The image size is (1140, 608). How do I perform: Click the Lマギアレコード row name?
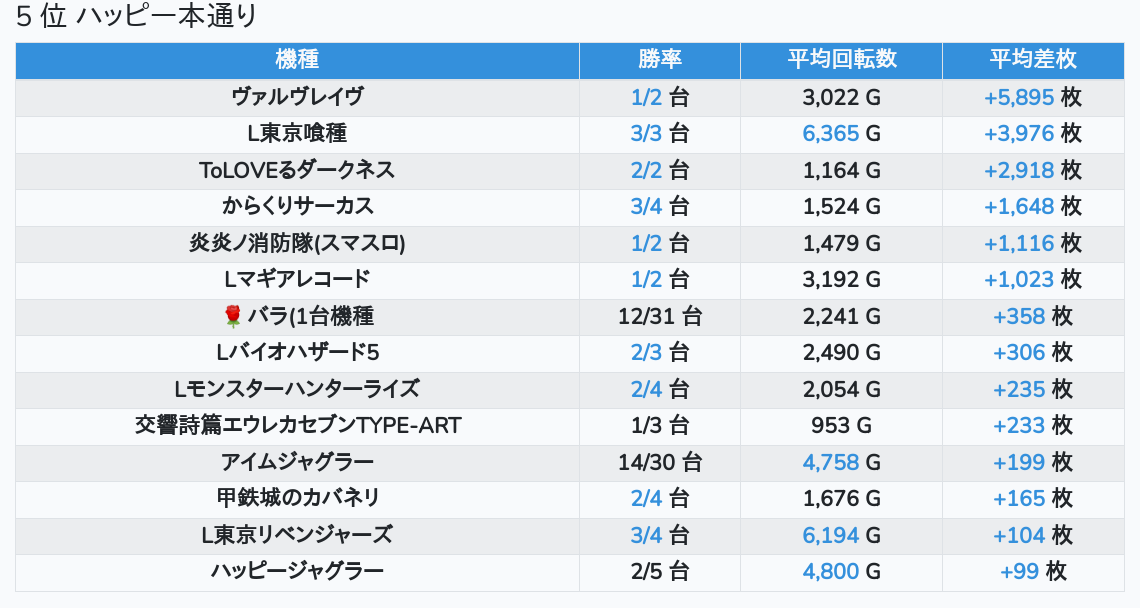point(297,280)
